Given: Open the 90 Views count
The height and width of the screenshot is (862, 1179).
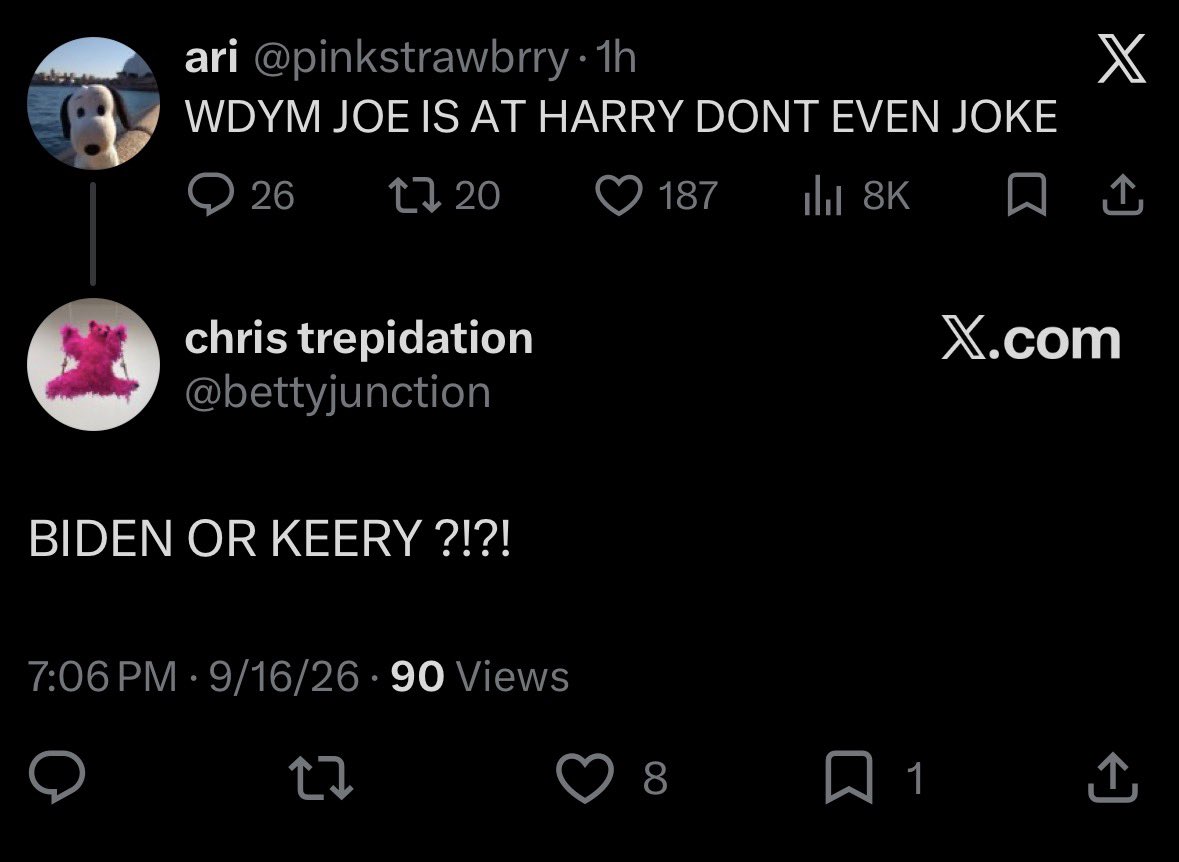Looking at the screenshot, I should tap(480, 675).
